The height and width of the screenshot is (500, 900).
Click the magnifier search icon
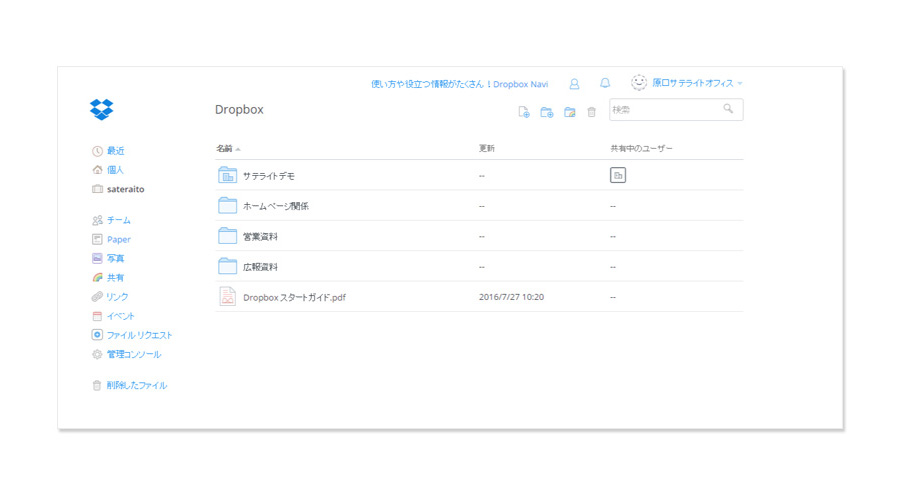(x=728, y=108)
